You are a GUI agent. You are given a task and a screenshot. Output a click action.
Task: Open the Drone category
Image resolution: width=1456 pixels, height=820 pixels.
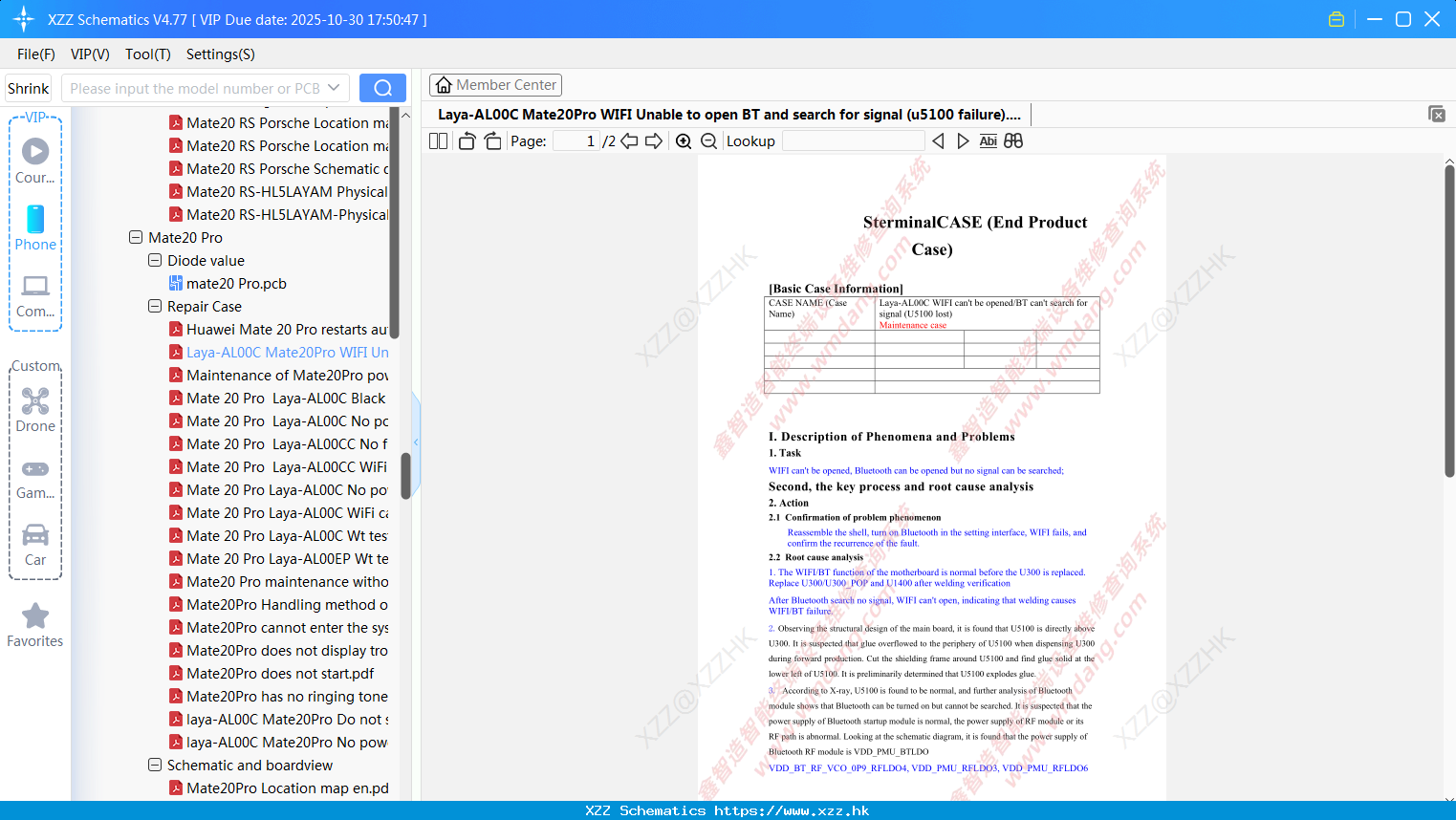click(35, 410)
